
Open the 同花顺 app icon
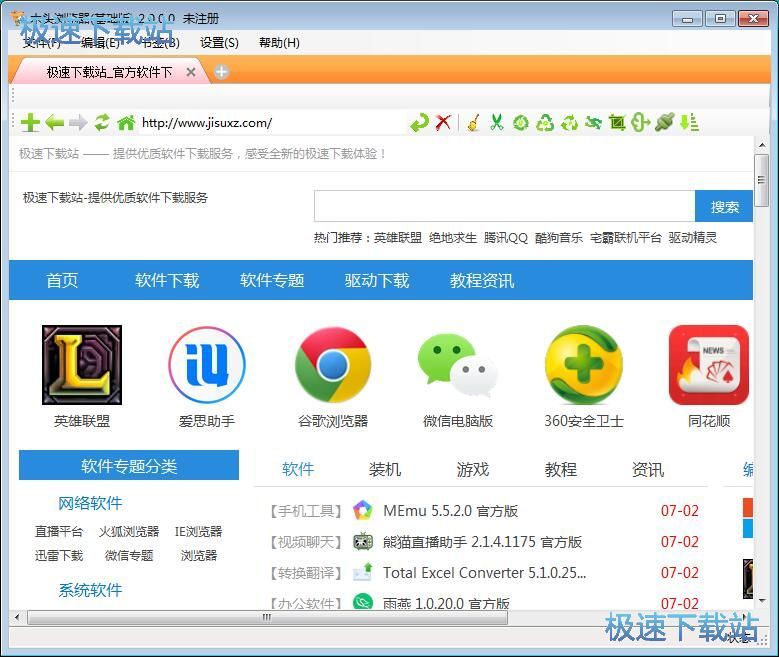click(x=709, y=365)
